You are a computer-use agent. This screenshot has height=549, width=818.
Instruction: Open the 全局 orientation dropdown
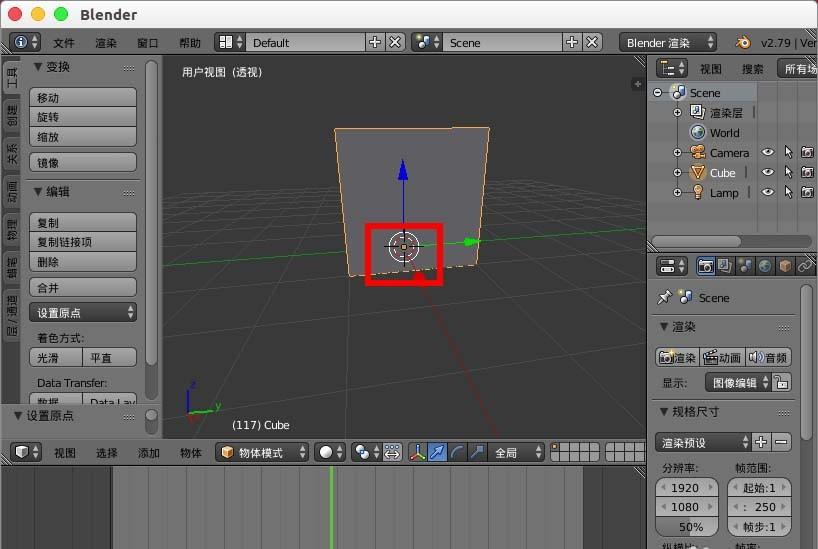pos(516,452)
